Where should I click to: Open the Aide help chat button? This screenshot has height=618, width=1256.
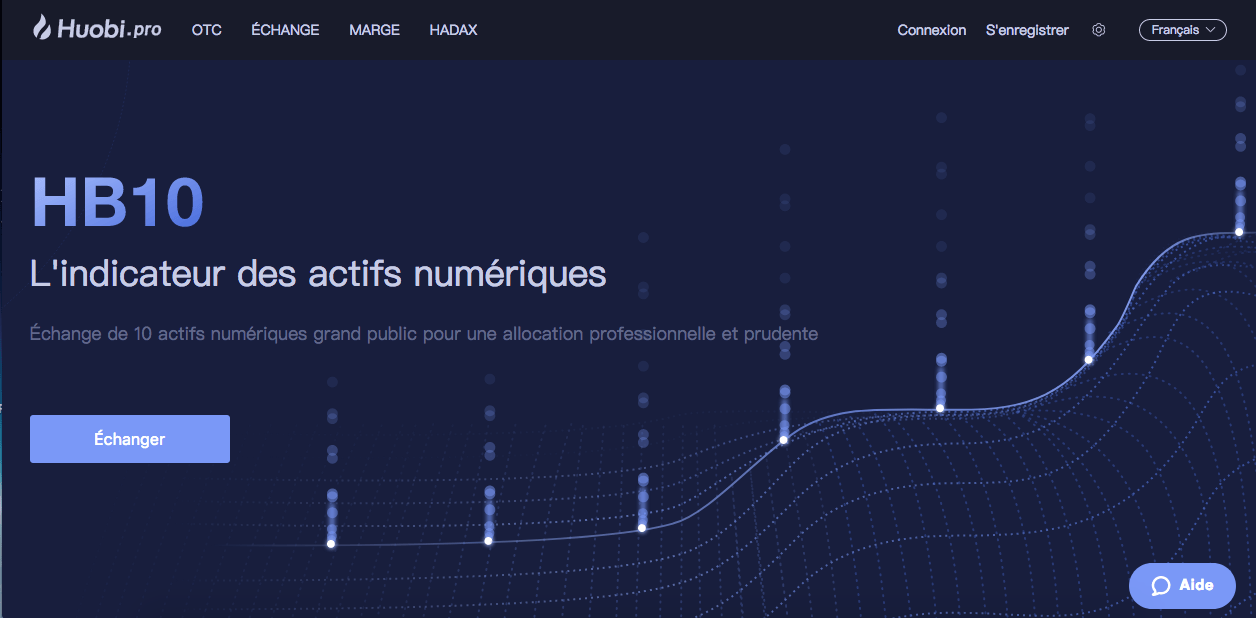pyautogui.click(x=1182, y=586)
